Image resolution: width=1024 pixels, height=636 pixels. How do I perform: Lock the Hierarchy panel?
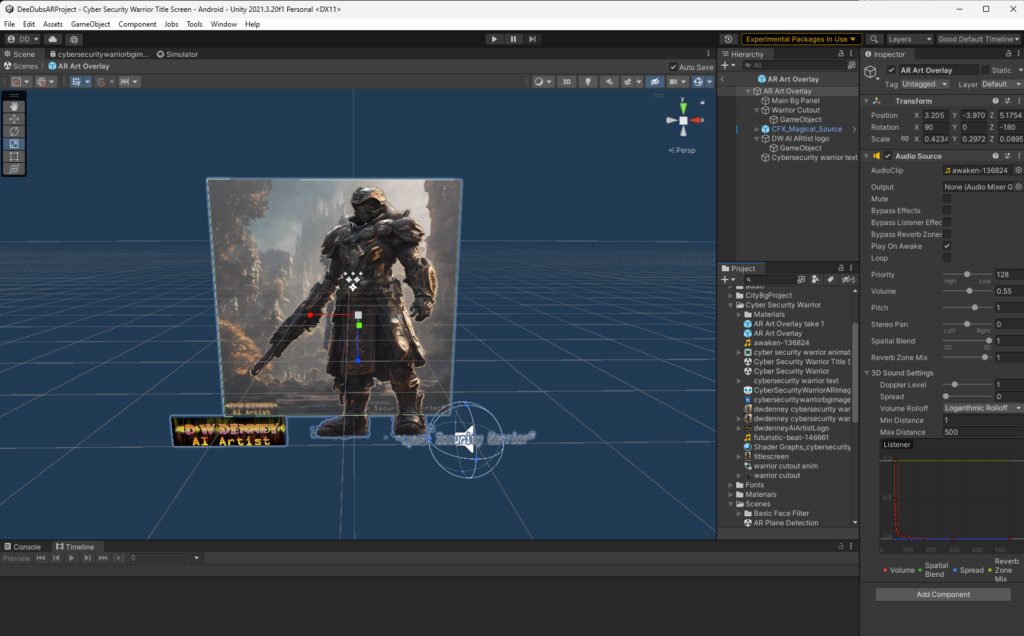pyautogui.click(x=840, y=54)
